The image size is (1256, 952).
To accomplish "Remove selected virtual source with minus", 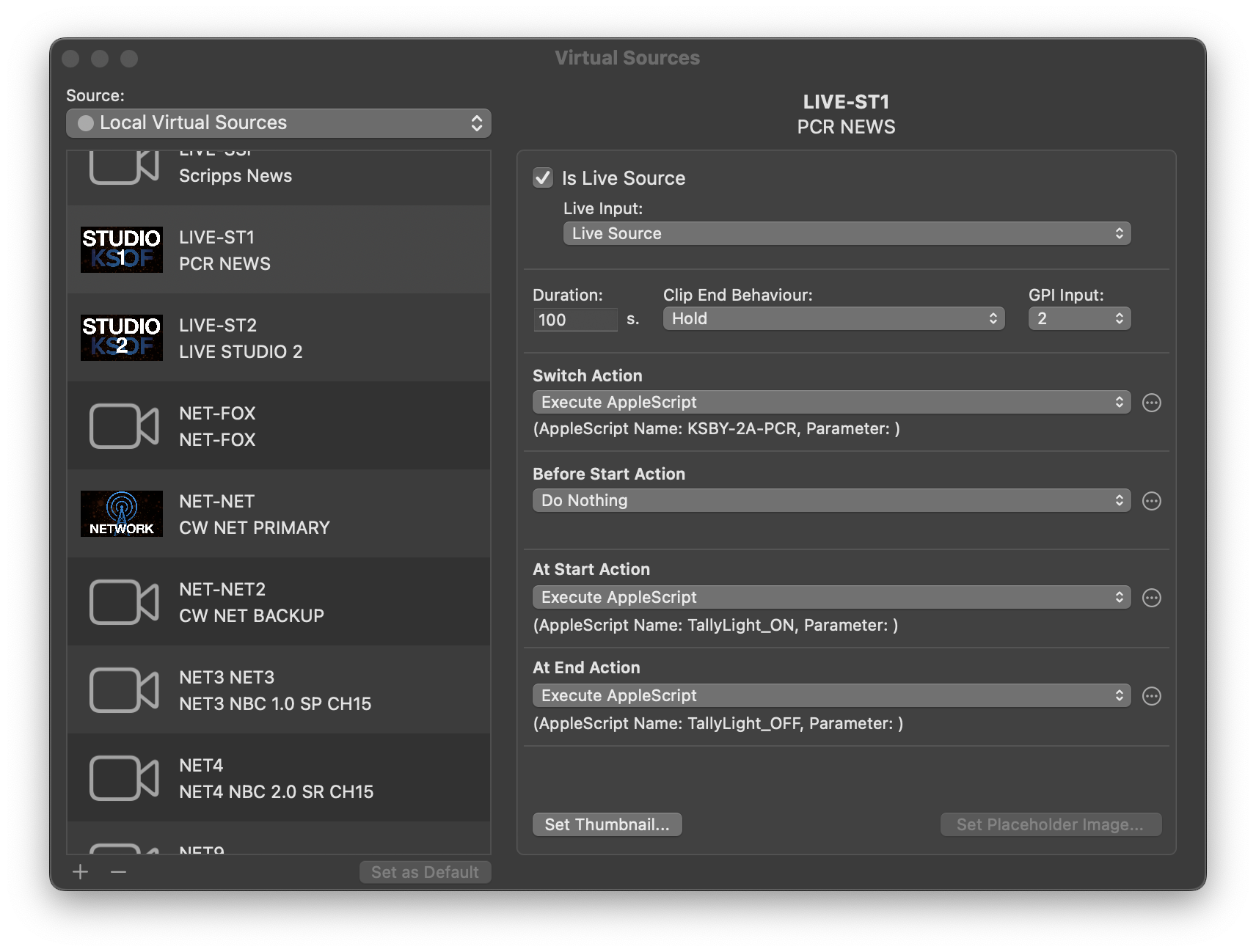I will click(118, 871).
